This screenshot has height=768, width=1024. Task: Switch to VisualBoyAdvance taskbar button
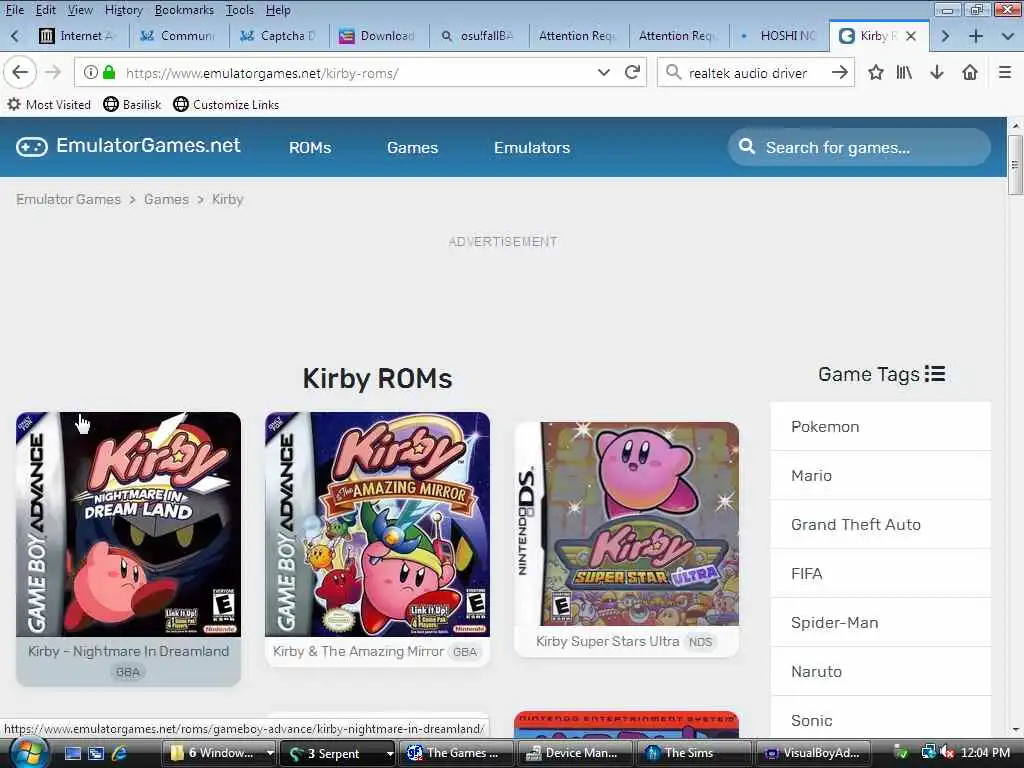click(x=812, y=753)
